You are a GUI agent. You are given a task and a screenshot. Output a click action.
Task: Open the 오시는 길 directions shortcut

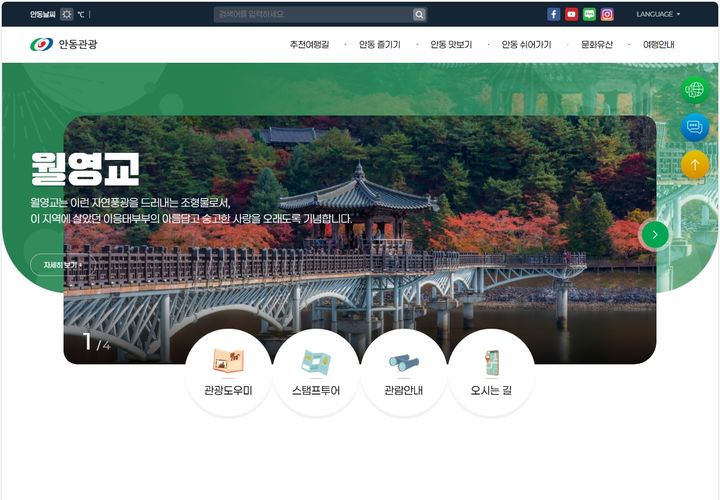point(491,372)
